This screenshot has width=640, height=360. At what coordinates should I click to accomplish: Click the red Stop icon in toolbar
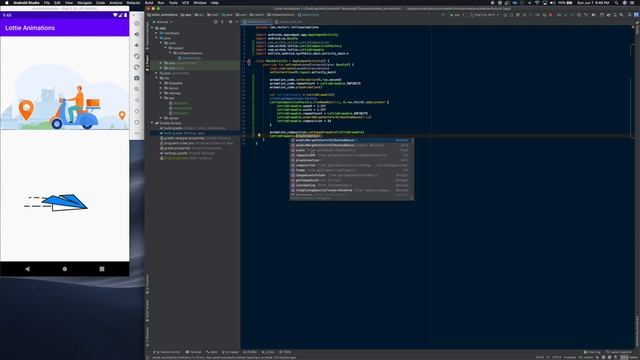(x=550, y=15)
